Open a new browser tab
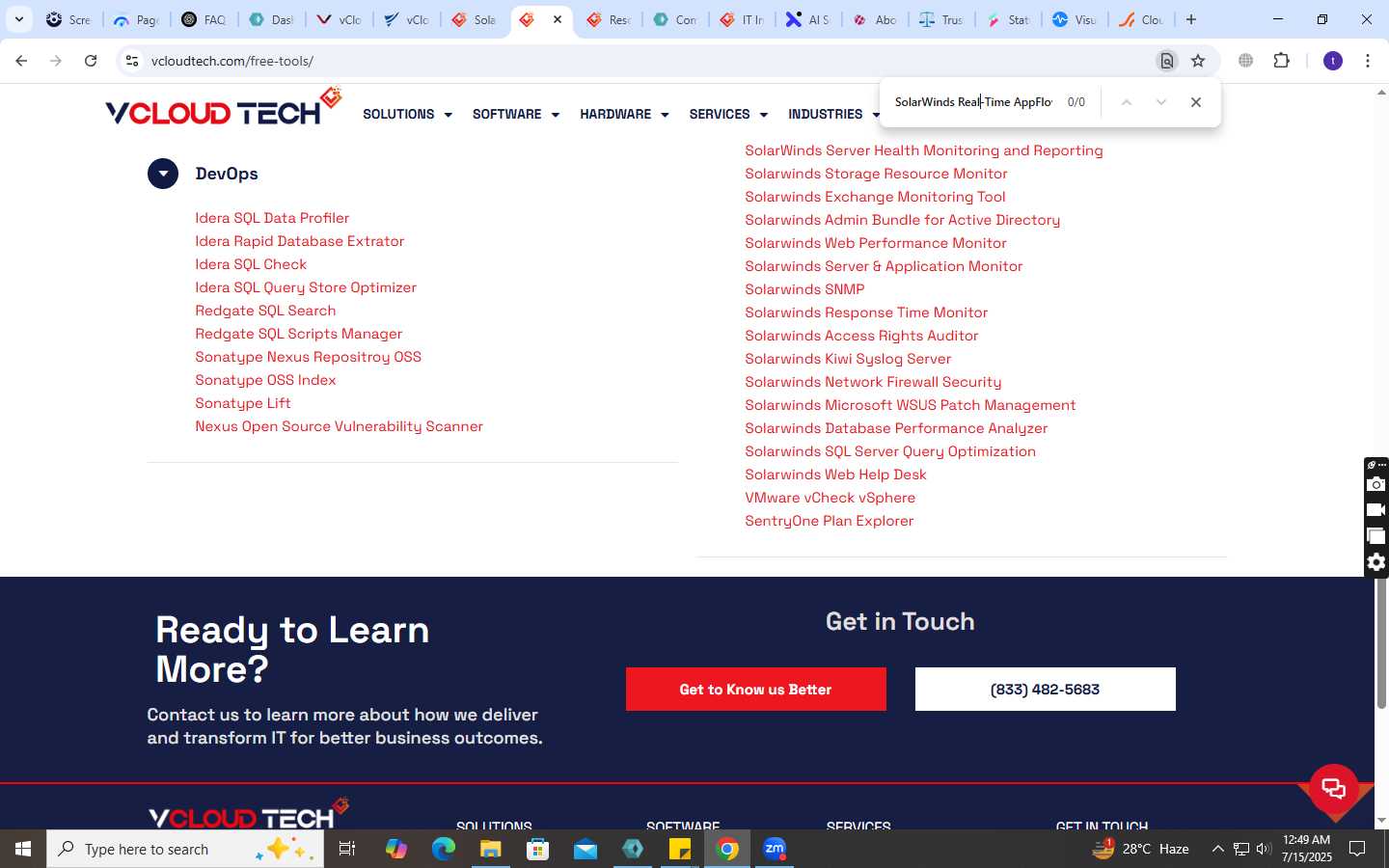The image size is (1389, 868). click(x=1191, y=19)
